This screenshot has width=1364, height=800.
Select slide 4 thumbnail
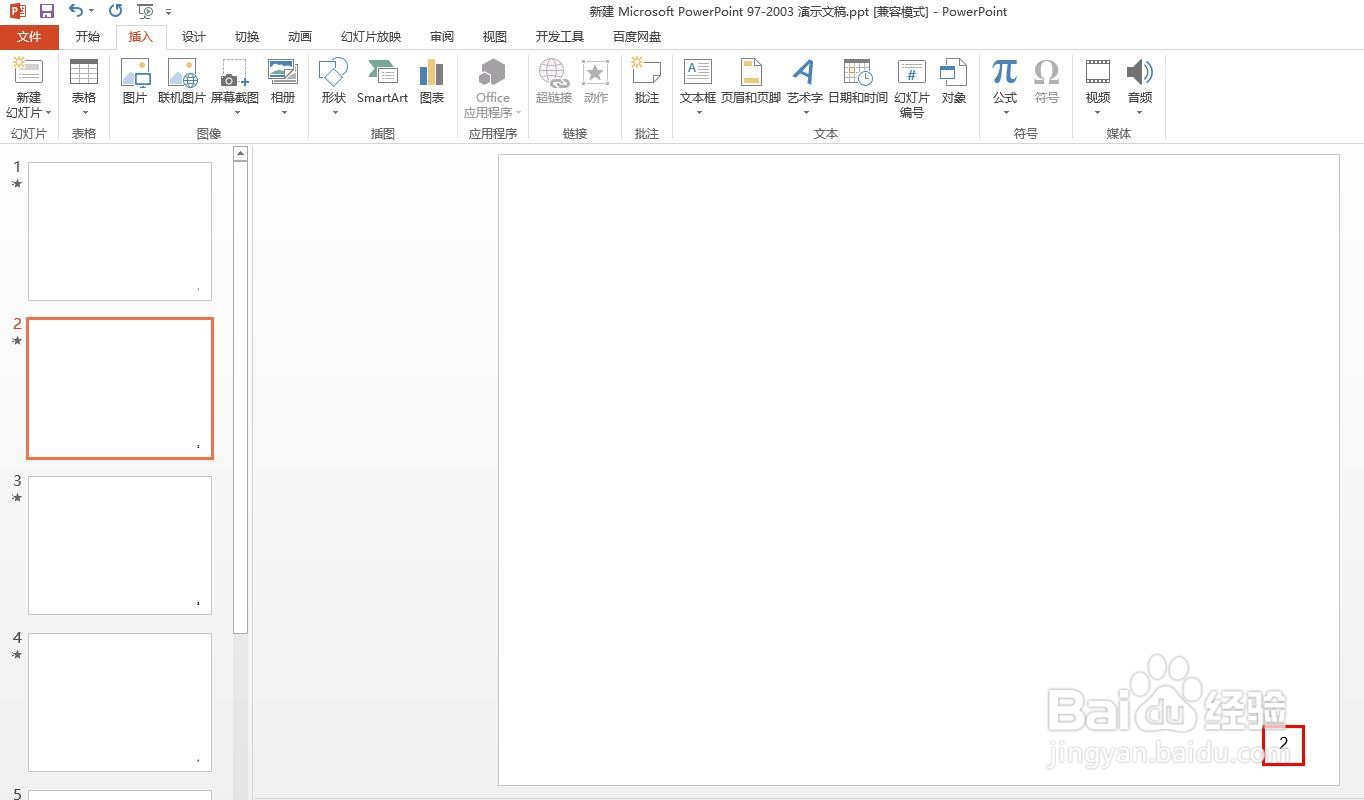tap(120, 702)
